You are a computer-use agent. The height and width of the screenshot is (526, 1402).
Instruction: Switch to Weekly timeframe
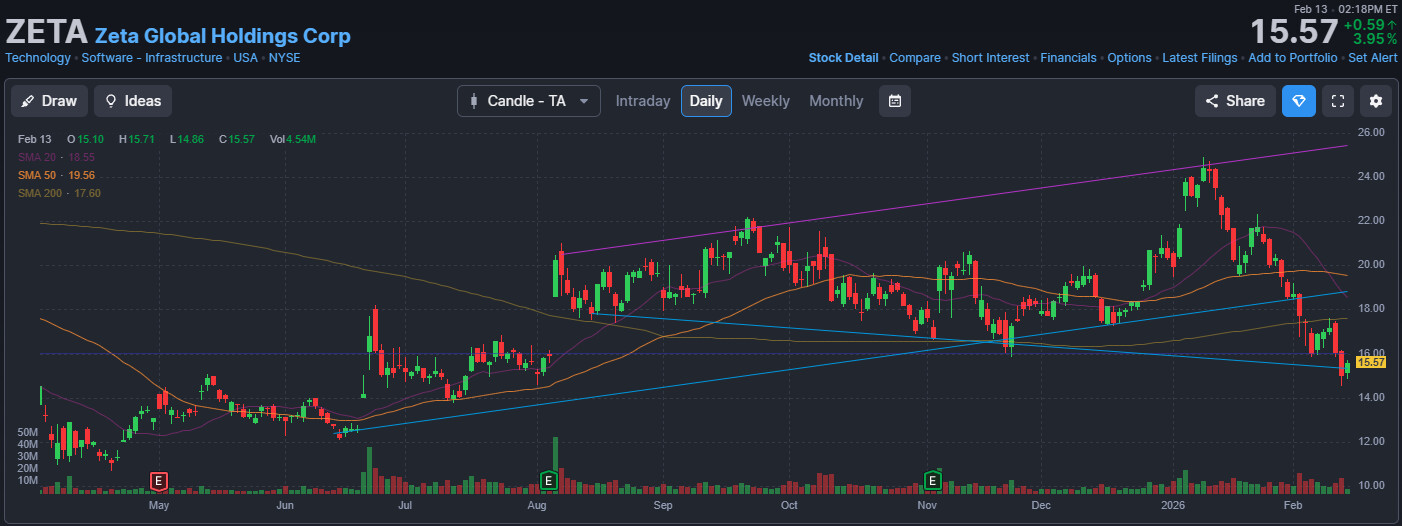pos(765,101)
